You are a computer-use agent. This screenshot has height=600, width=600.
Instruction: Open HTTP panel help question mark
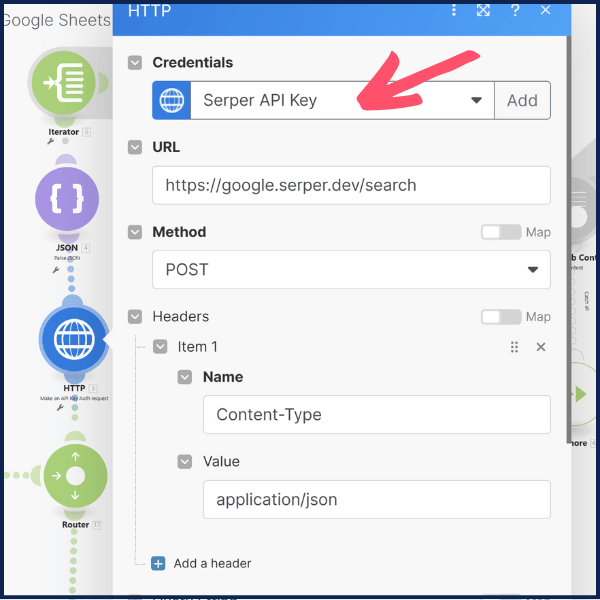point(515,10)
